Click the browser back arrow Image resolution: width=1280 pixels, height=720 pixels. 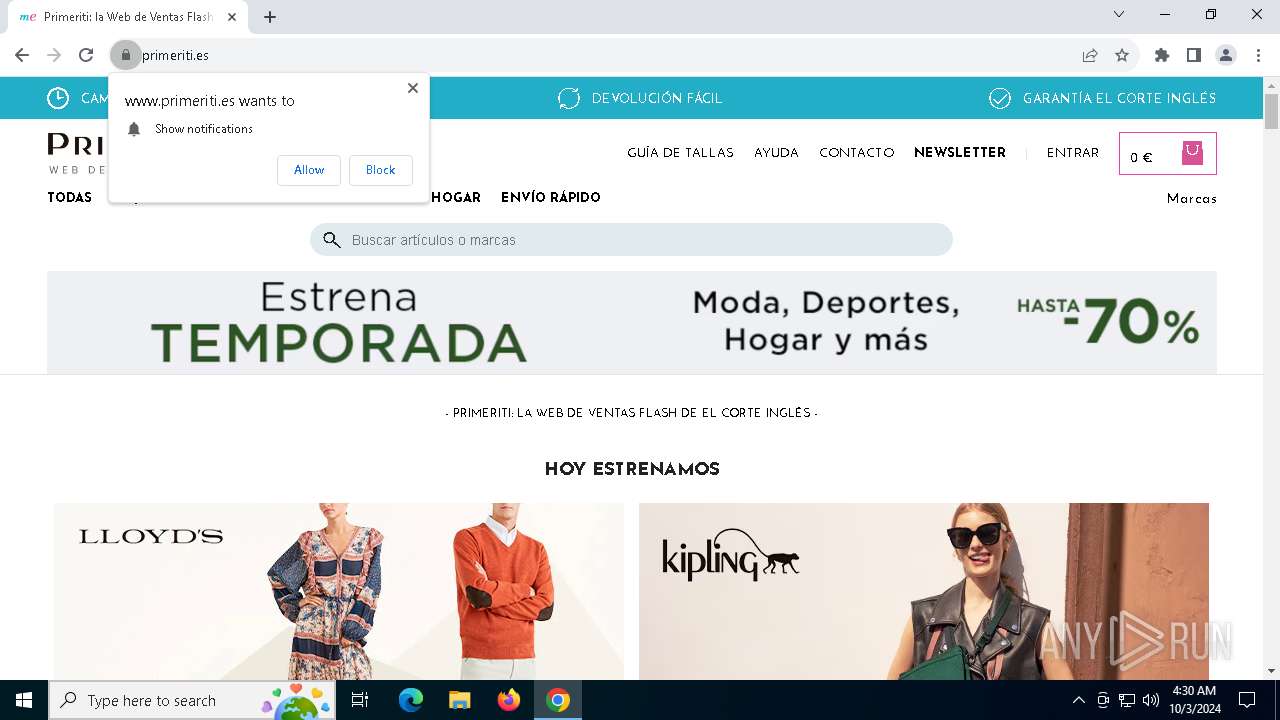(x=22, y=55)
